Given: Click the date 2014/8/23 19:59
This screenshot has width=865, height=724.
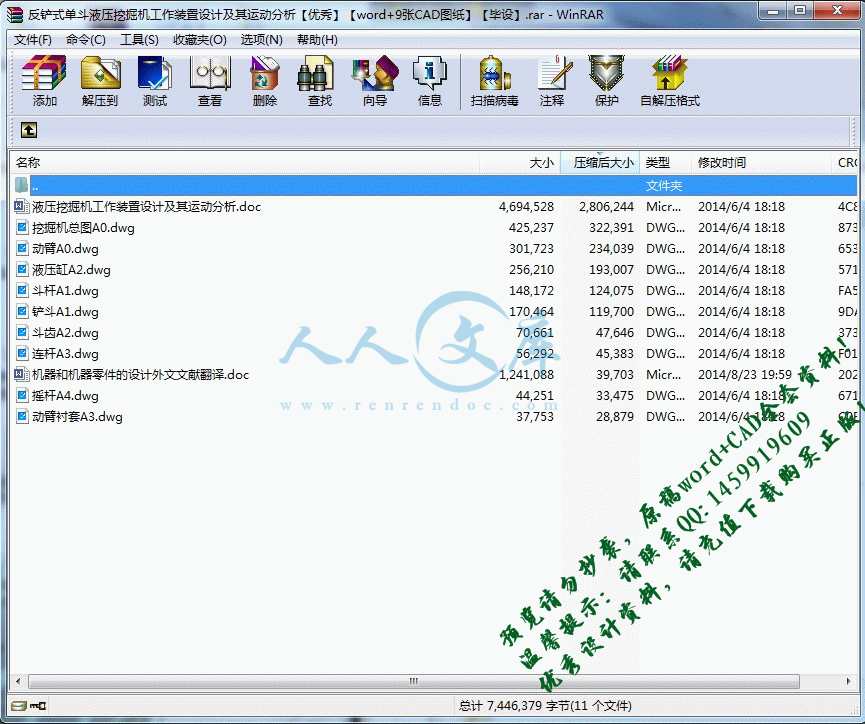Looking at the screenshot, I should pos(745,375).
